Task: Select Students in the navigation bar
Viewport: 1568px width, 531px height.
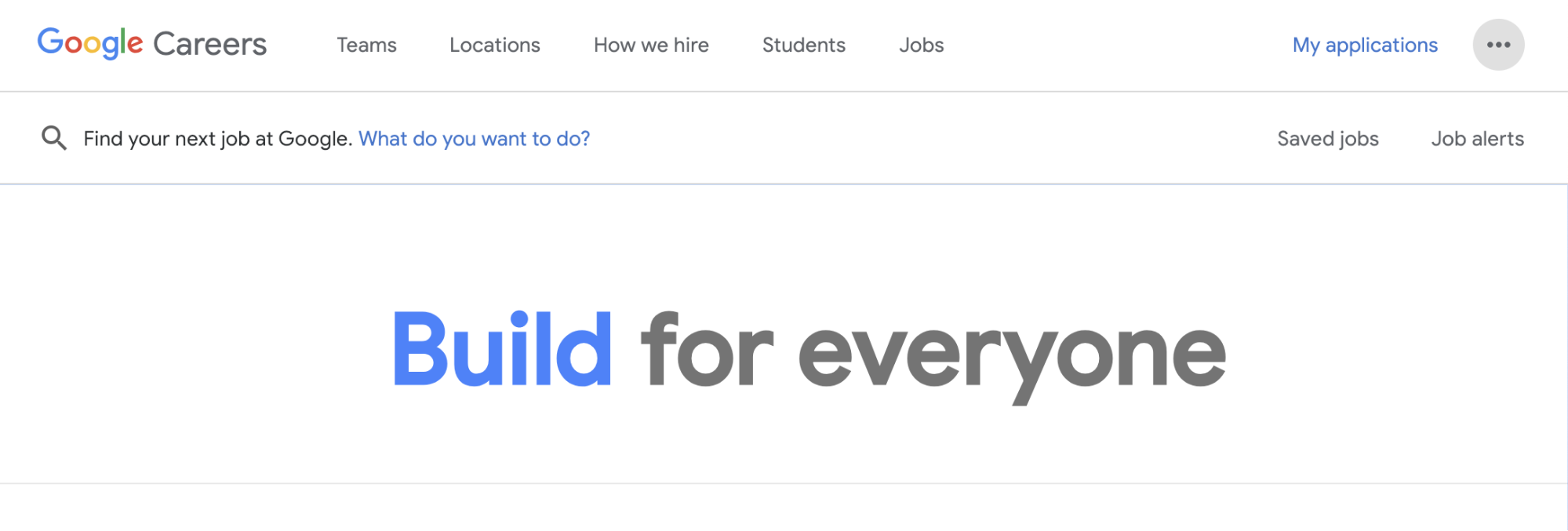Action: click(803, 45)
